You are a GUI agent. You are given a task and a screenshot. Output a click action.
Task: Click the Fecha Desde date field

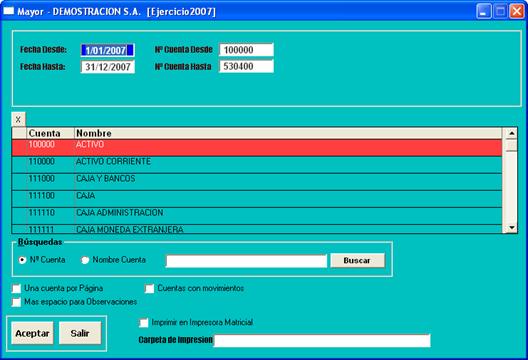(108, 50)
